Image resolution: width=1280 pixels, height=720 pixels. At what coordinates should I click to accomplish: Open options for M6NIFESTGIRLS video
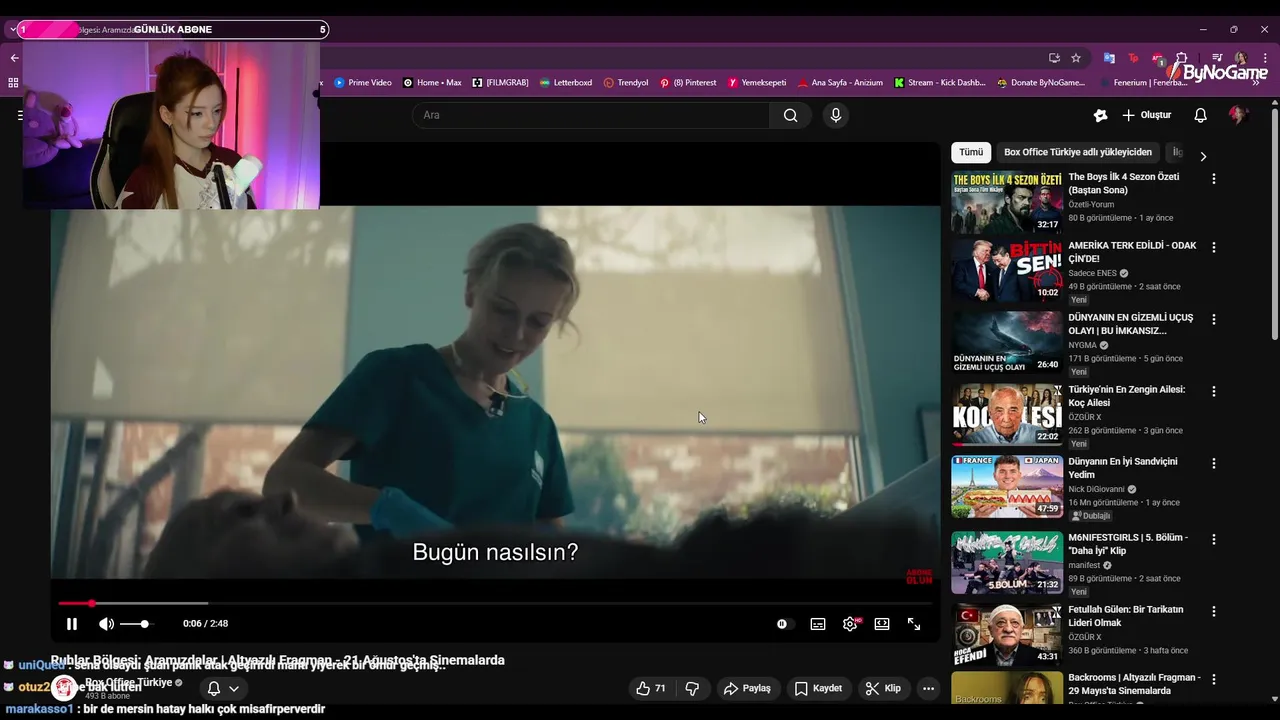coord(1214,539)
